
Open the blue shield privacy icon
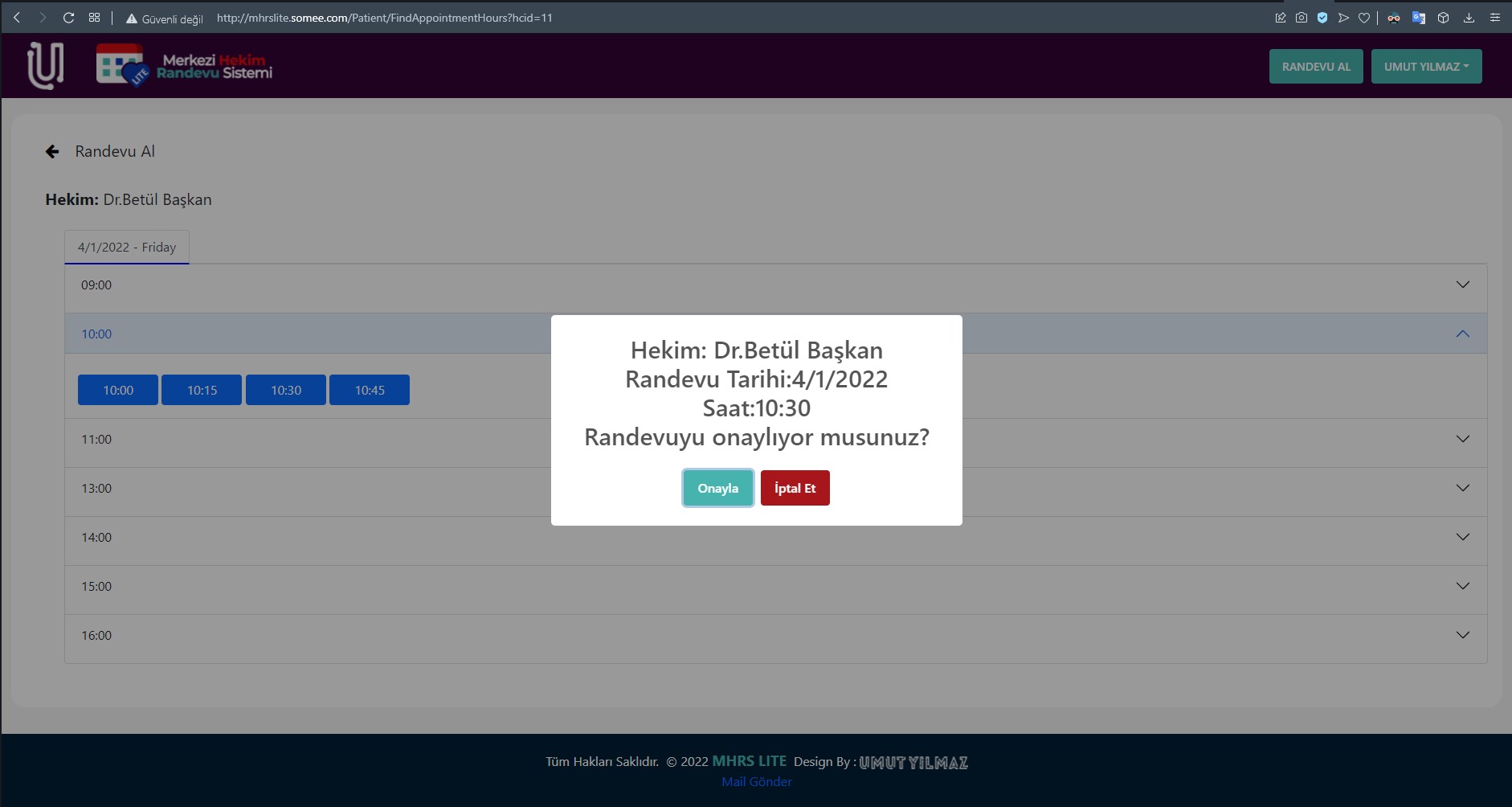[x=1322, y=18]
